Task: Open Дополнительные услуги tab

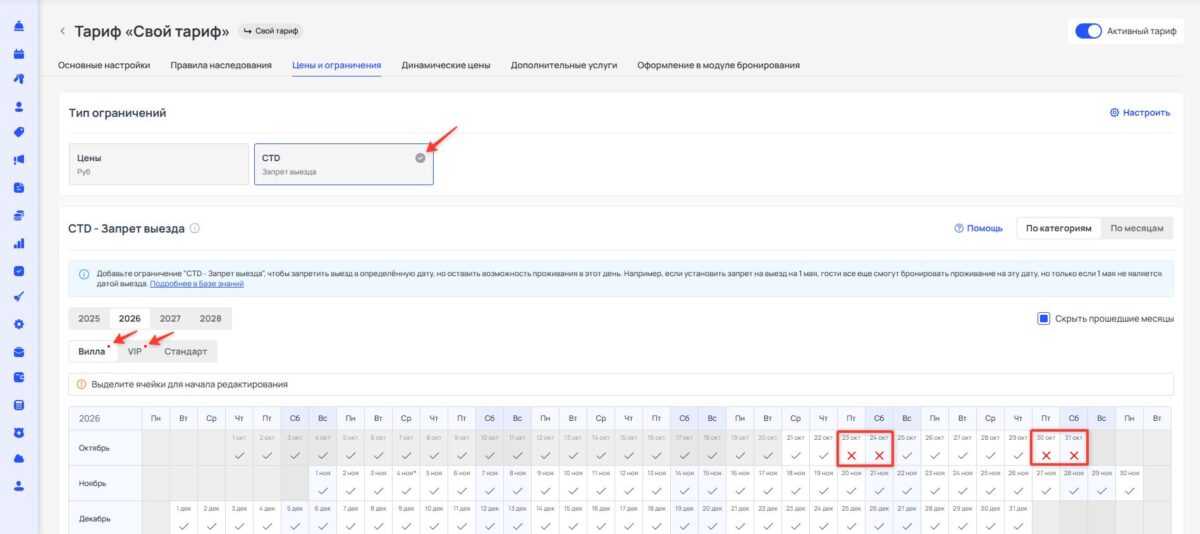Action: point(564,65)
